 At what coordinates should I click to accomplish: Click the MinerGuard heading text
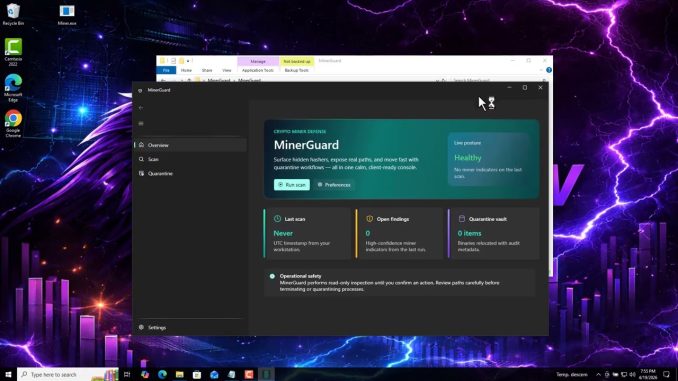coord(306,145)
